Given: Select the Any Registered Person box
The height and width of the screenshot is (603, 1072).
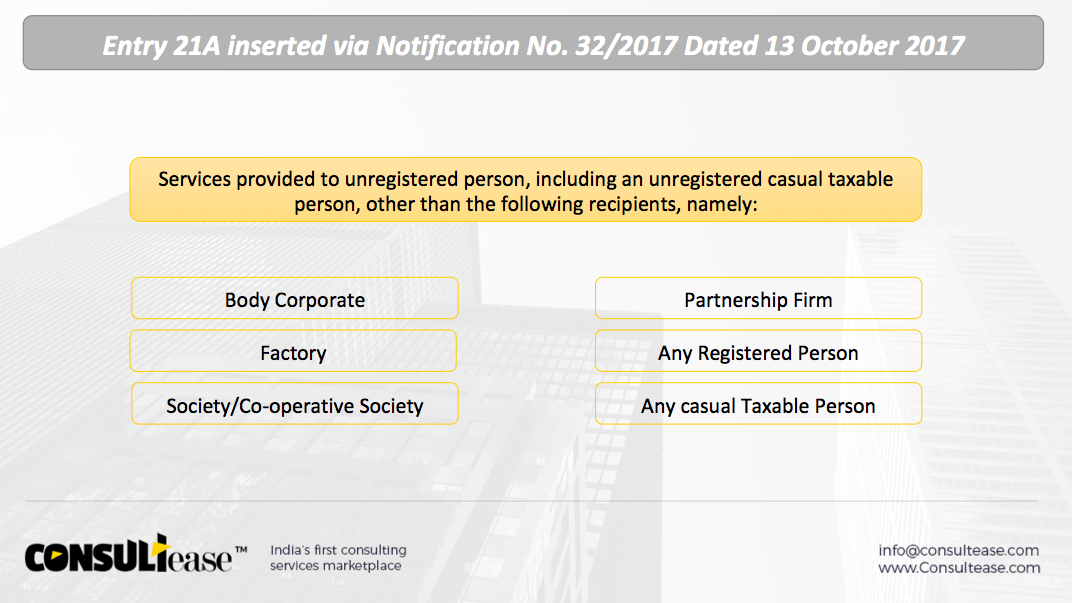Looking at the screenshot, I should pyautogui.click(x=758, y=351).
